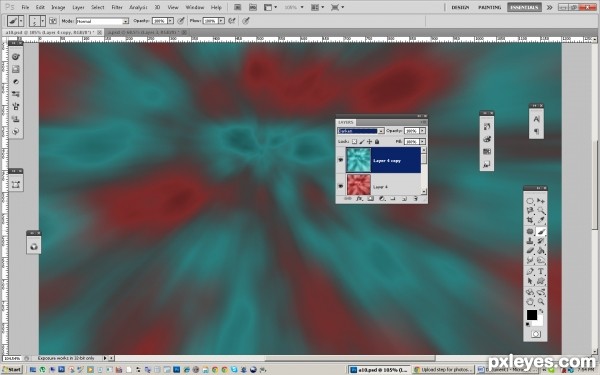
Task: Open the Image menu
Action: click(58, 7)
